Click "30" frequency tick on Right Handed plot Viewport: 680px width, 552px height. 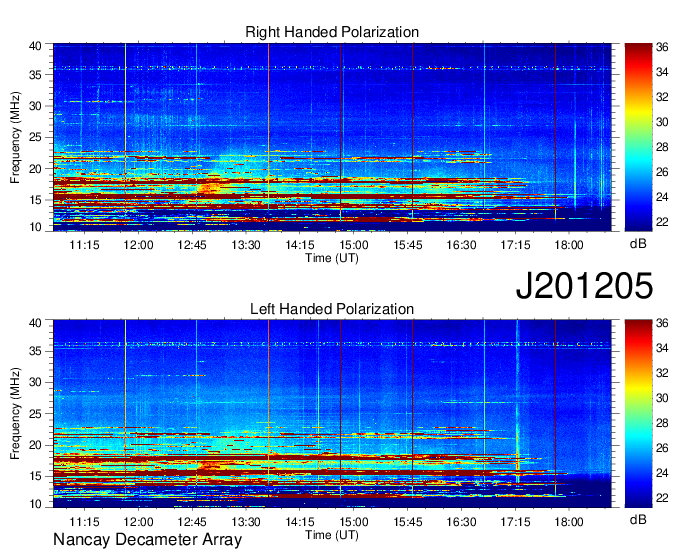click(x=35, y=106)
